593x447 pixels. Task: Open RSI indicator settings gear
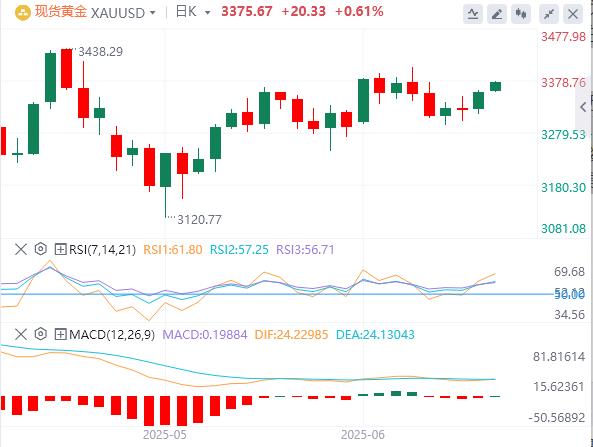click(x=40, y=249)
